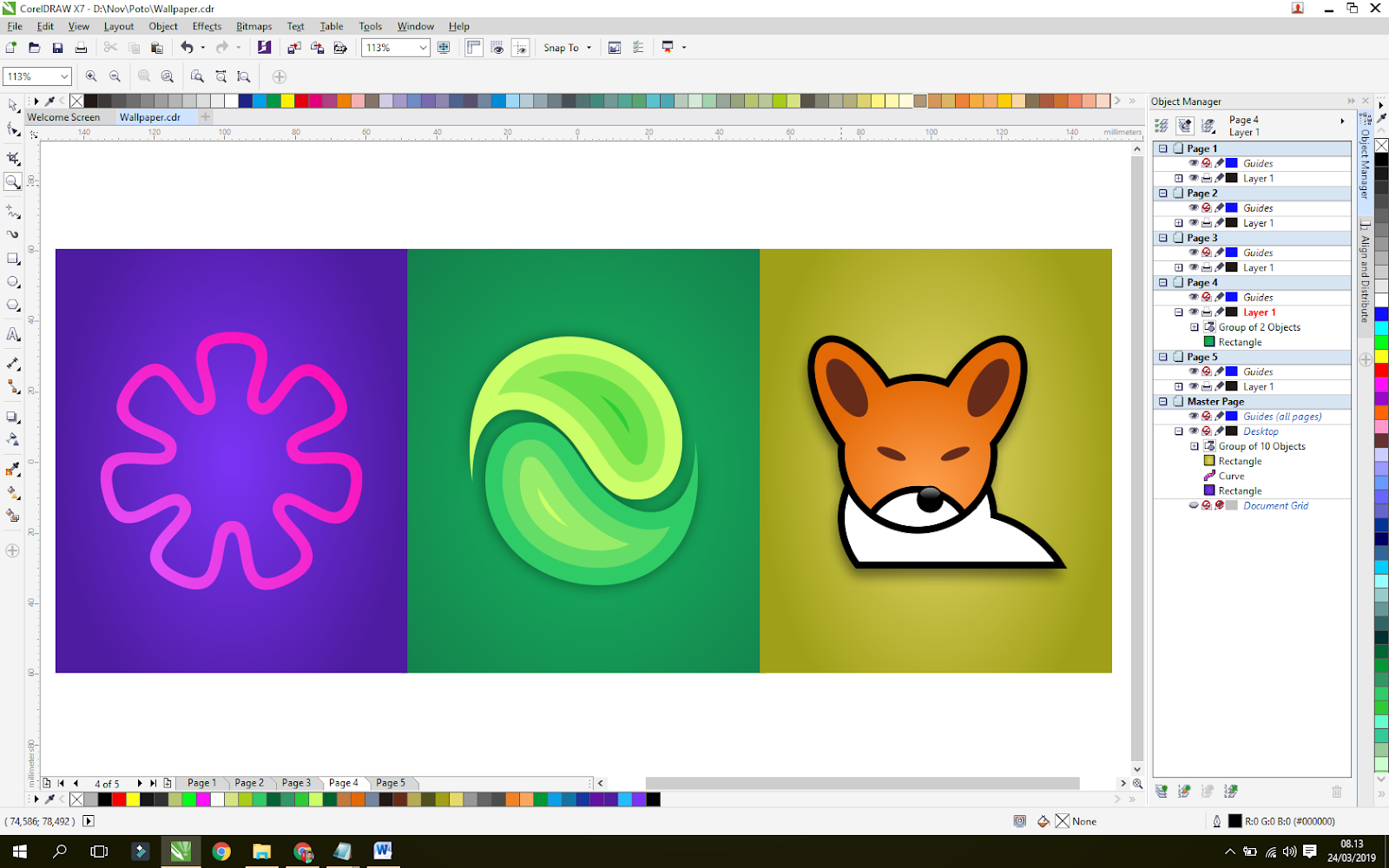Expand Group of 10 Objects
The height and width of the screenshot is (868, 1389).
[1195, 446]
